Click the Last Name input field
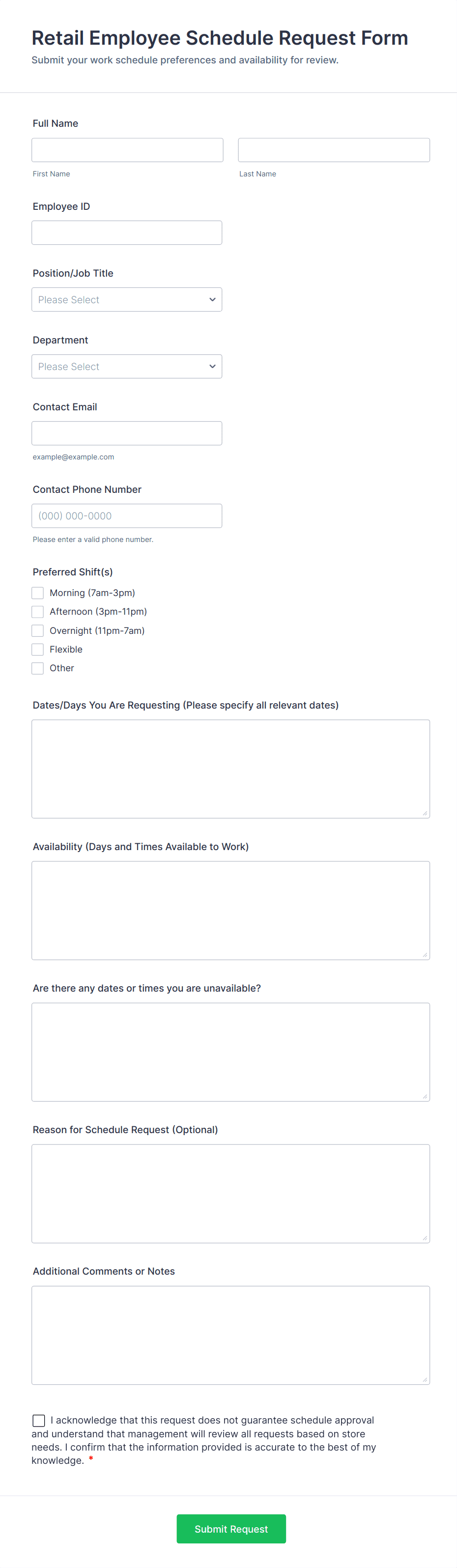The image size is (457, 1568). coord(334,150)
